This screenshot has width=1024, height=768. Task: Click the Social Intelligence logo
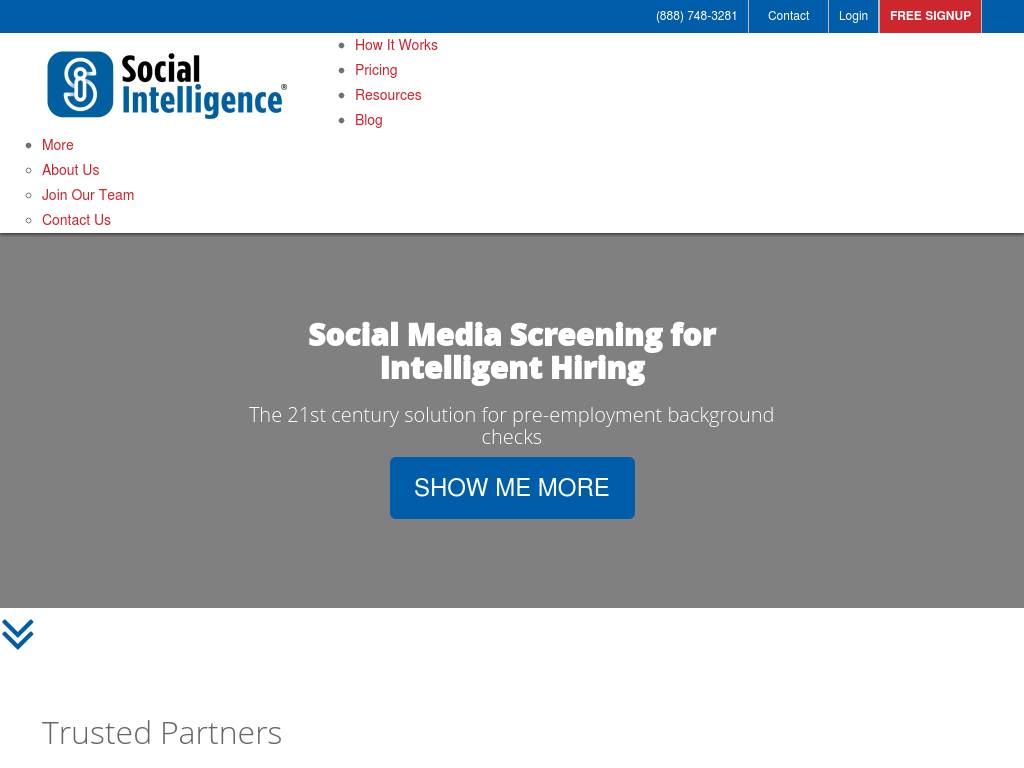coord(167,85)
